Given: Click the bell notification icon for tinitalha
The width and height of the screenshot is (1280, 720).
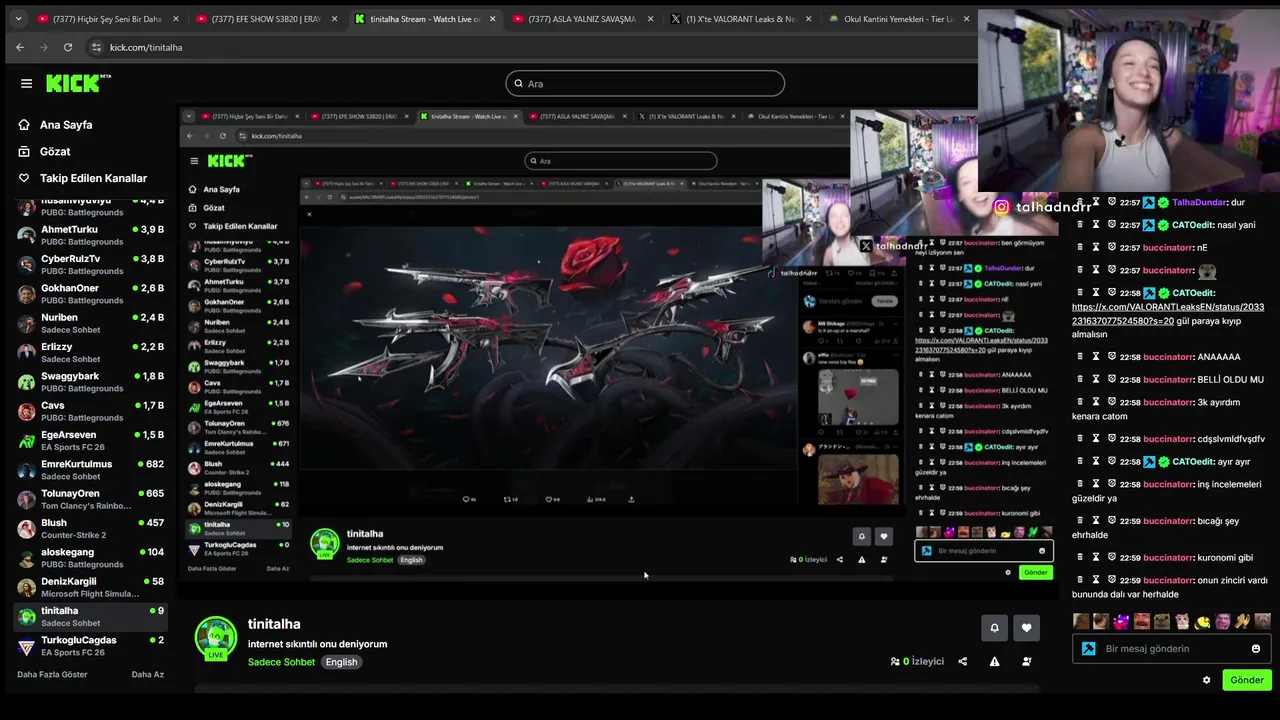Looking at the screenshot, I should pyautogui.click(x=994, y=628).
